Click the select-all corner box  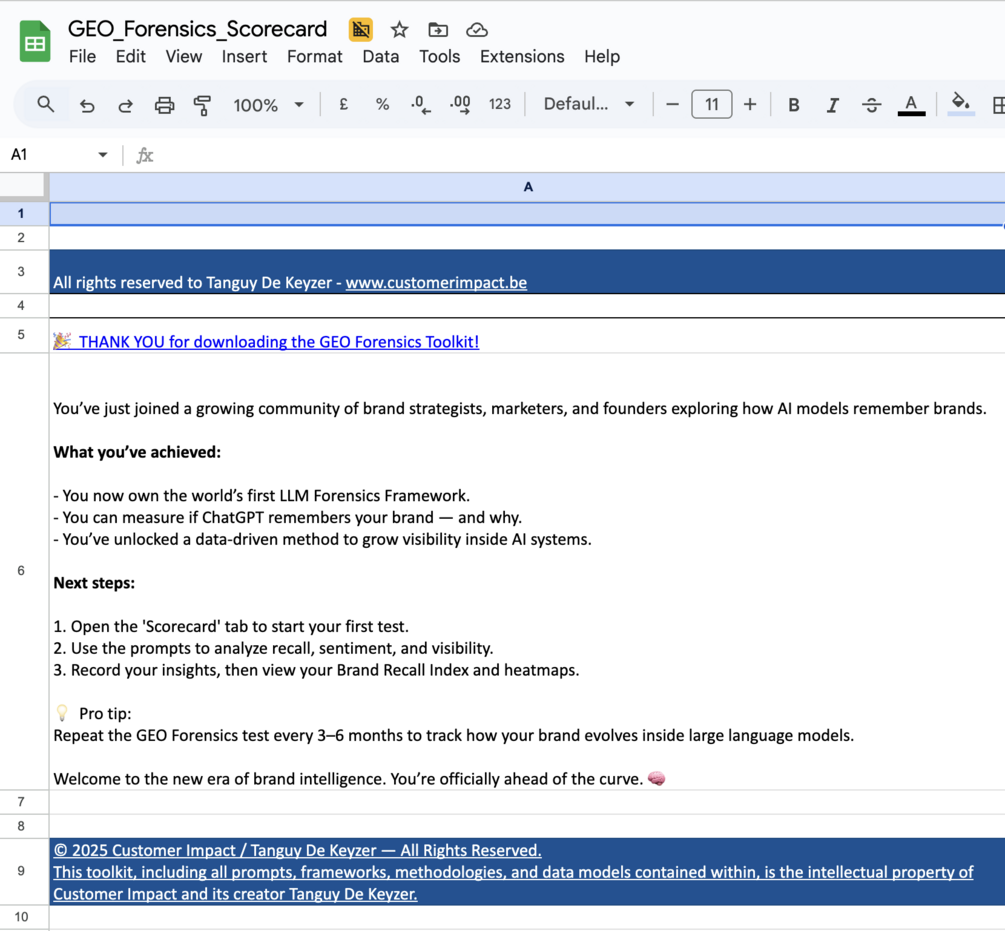click(x=23, y=186)
